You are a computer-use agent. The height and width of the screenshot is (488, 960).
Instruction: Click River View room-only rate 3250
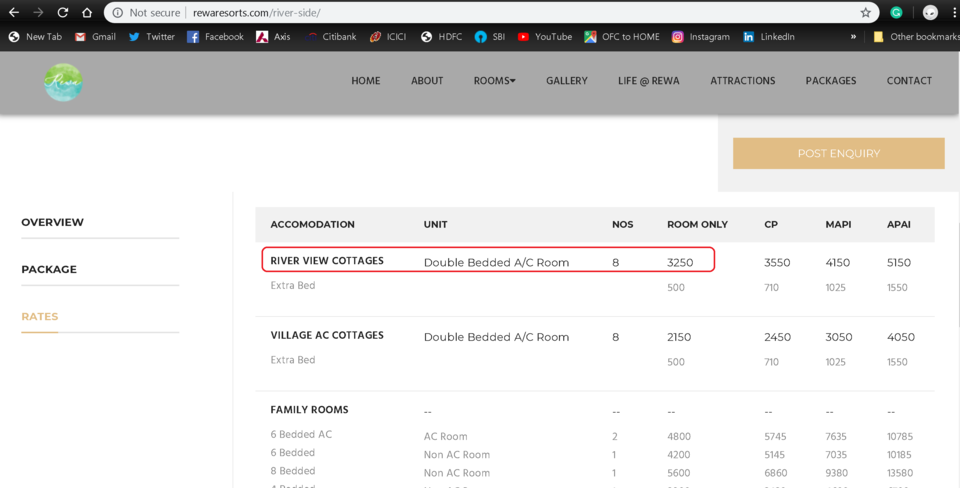point(680,263)
